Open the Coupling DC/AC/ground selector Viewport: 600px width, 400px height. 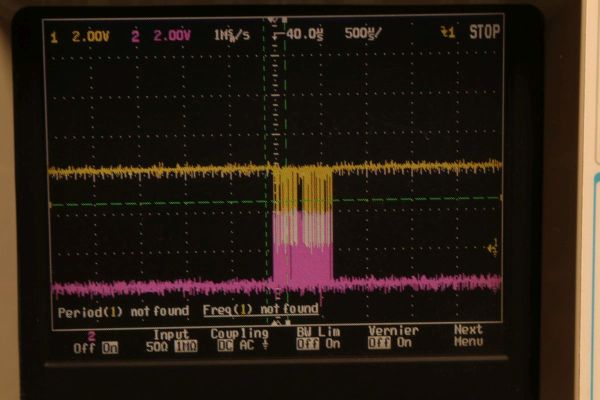click(240, 342)
